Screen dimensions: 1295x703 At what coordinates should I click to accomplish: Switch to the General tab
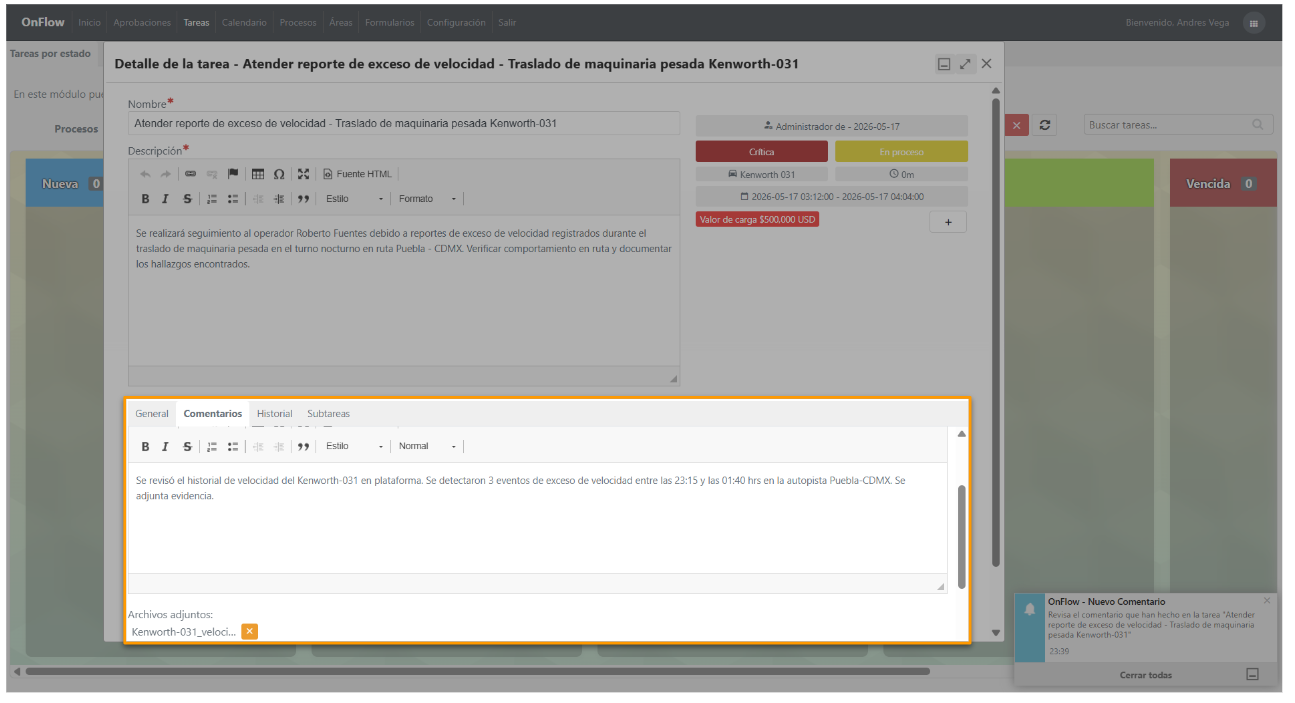click(152, 414)
